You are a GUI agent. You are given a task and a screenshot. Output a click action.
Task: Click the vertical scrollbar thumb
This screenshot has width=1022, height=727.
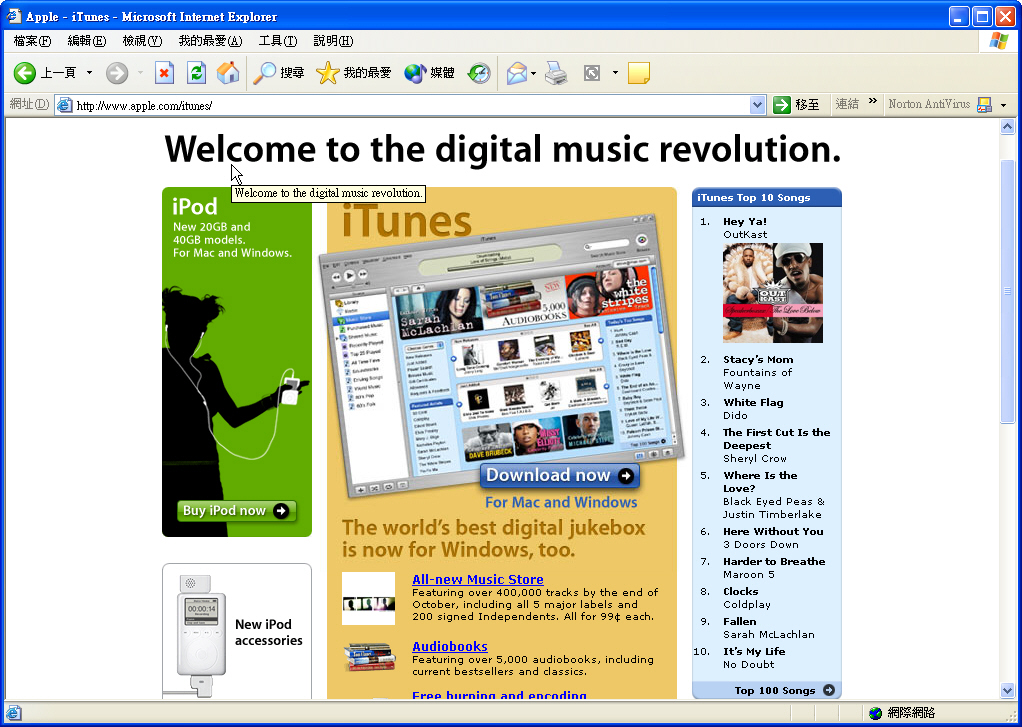[x=1007, y=291]
